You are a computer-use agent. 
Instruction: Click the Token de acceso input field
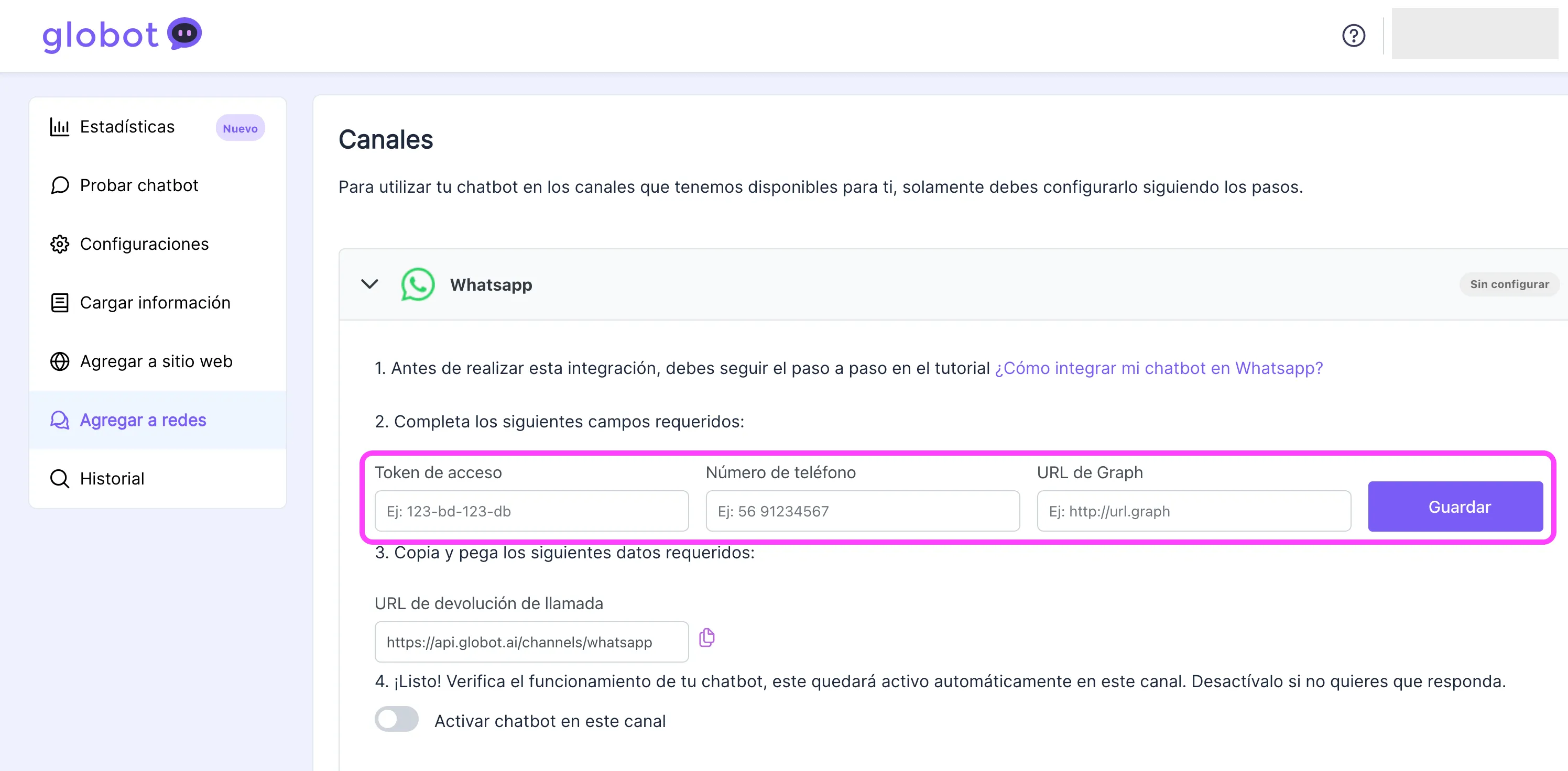(x=530, y=511)
